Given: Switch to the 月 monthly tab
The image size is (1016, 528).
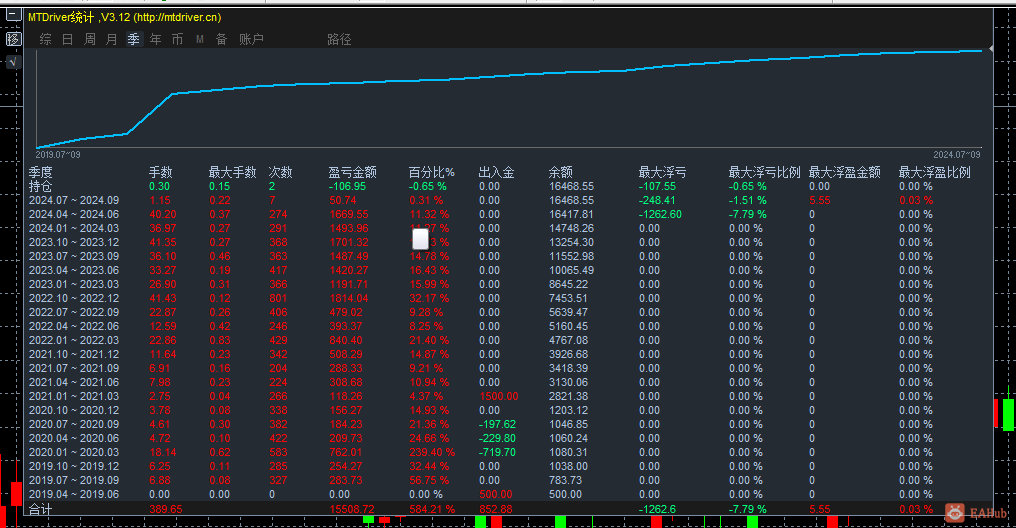Looking at the screenshot, I should [111, 40].
